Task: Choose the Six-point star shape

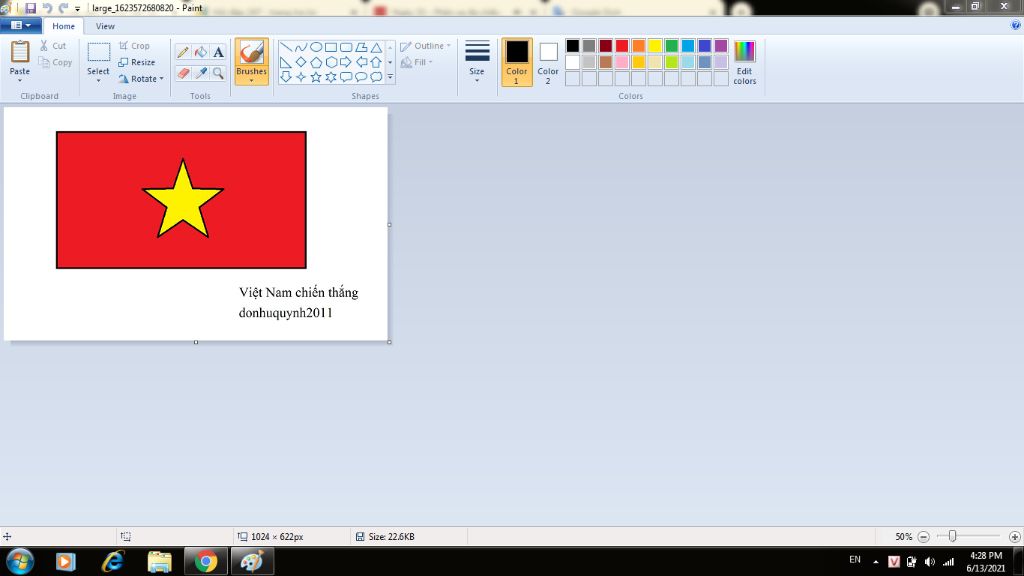Action: (331, 77)
